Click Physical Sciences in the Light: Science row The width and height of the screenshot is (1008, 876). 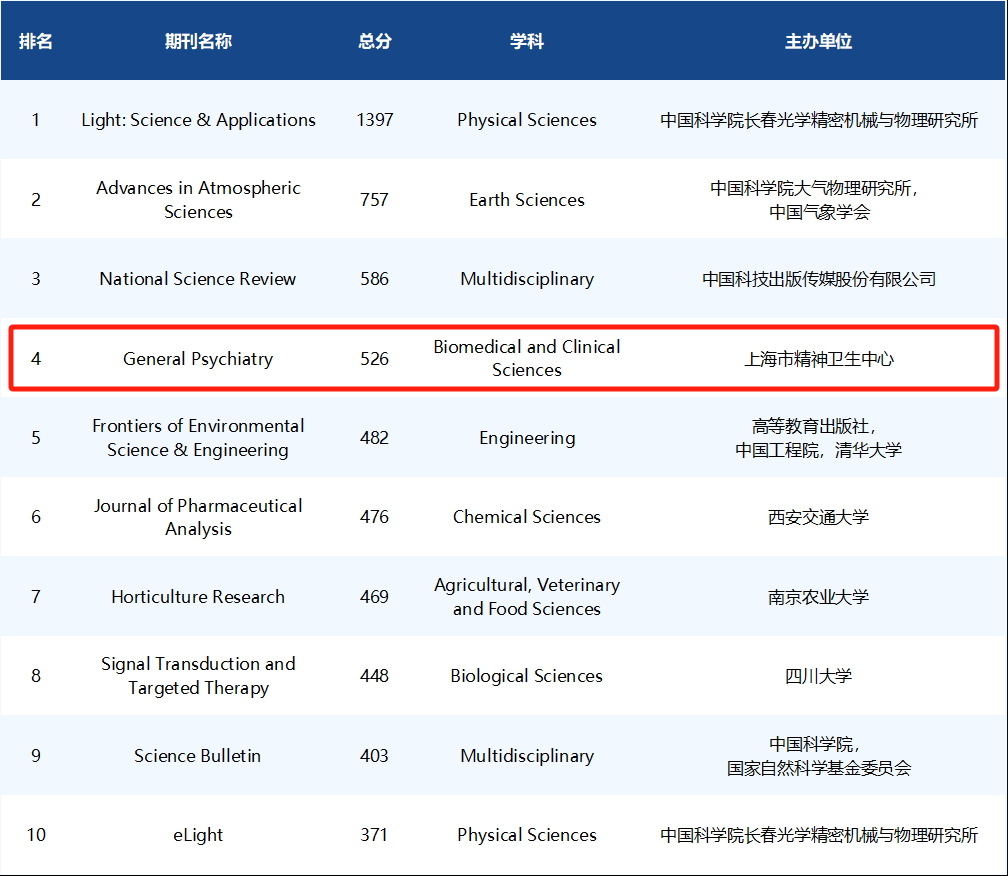pos(526,120)
